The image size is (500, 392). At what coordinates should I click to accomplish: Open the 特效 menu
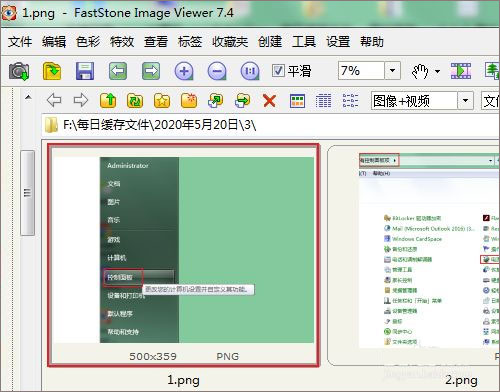click(x=122, y=42)
